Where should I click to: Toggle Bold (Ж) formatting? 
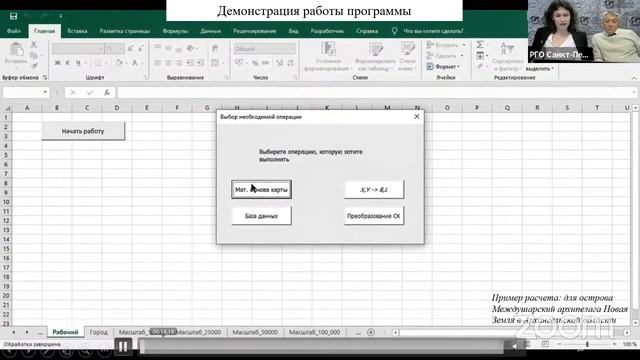(x=57, y=63)
